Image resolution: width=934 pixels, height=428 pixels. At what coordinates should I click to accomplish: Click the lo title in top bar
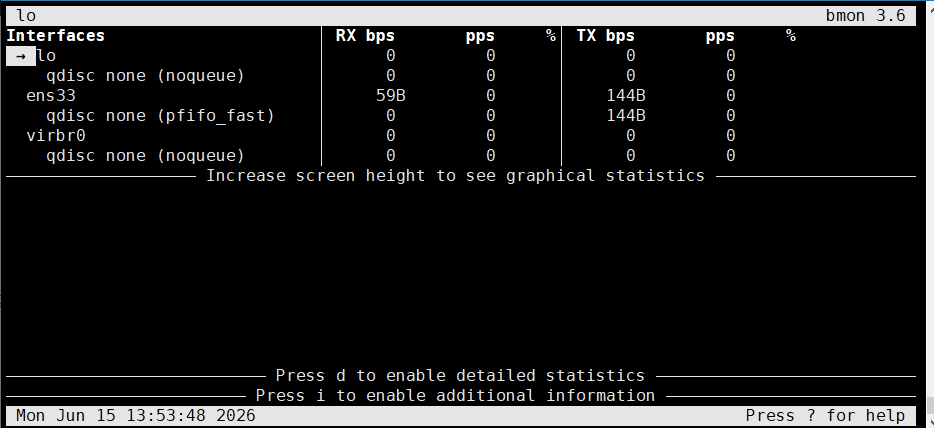pos(26,15)
